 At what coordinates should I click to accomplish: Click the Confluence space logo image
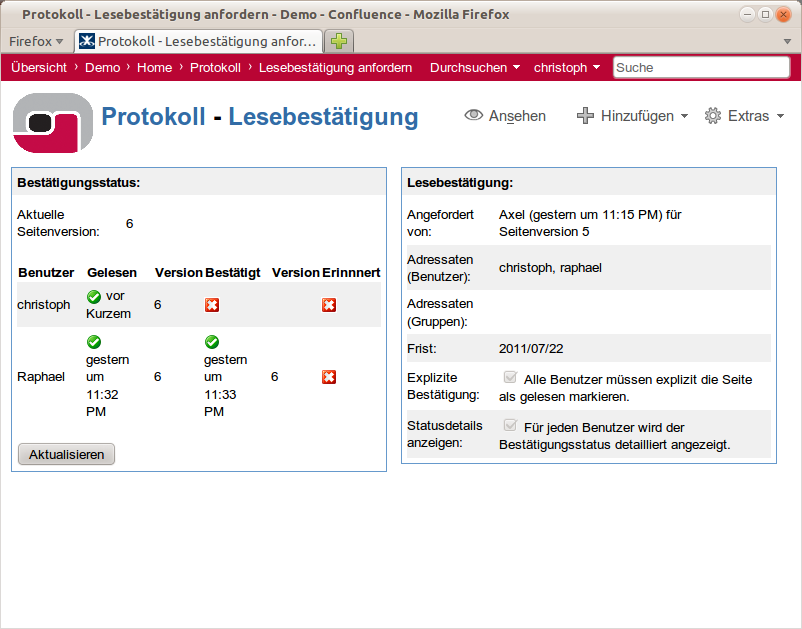(x=52, y=122)
